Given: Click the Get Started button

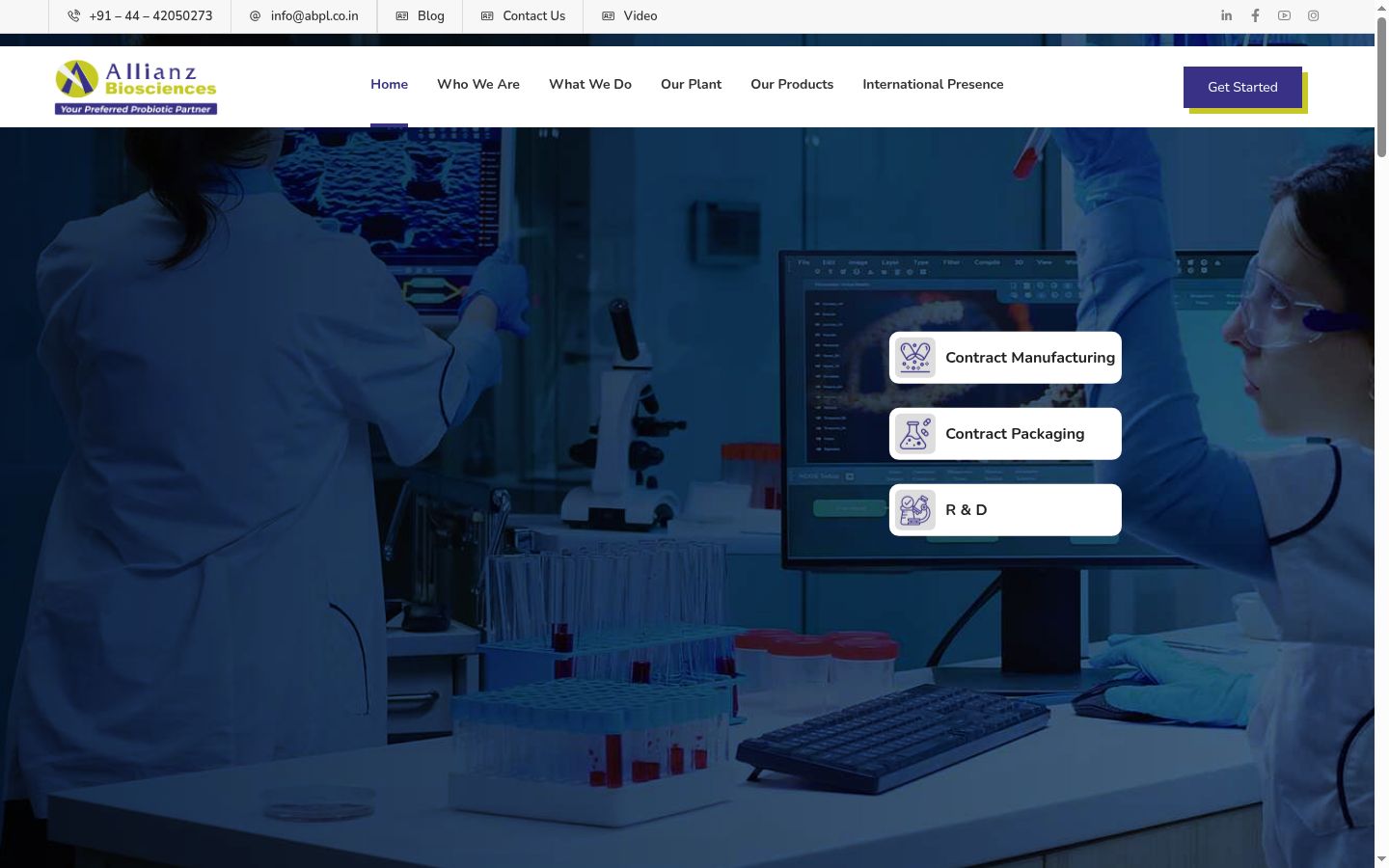Looking at the screenshot, I should coord(1242,87).
